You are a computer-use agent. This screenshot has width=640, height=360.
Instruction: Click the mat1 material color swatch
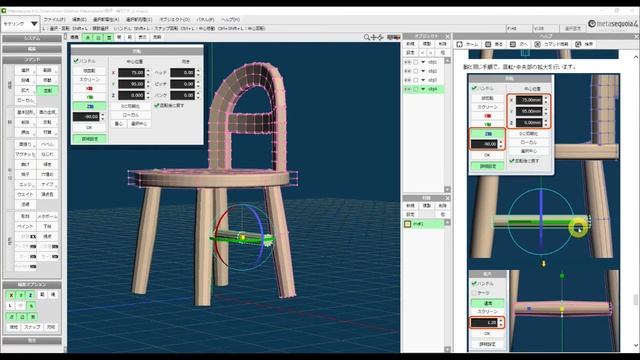pos(407,224)
